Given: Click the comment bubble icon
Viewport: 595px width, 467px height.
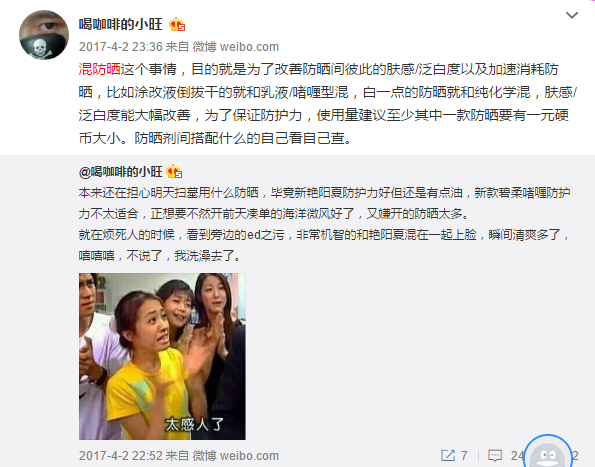Looking at the screenshot, I should pyautogui.click(x=495, y=455).
